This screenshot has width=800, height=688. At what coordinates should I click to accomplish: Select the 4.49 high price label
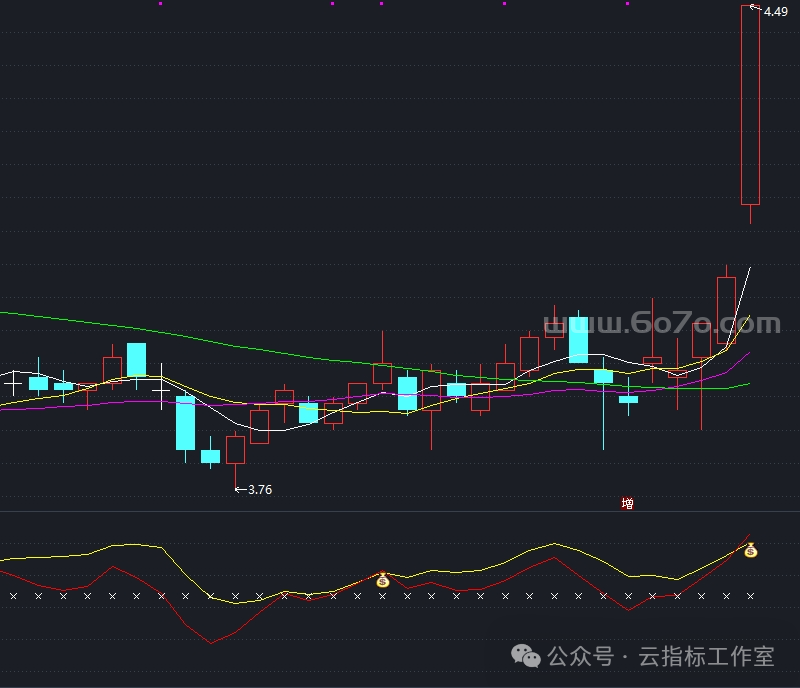(776, 11)
